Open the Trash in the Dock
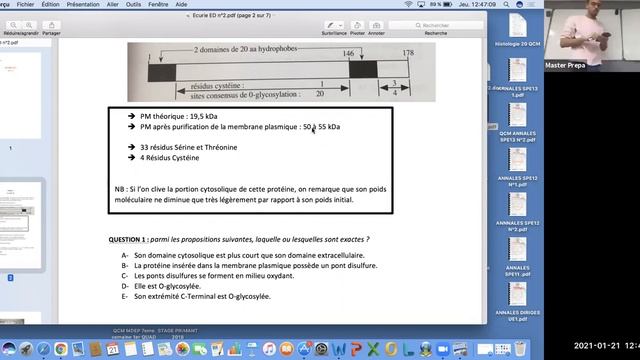640x360 pixels. pyautogui.click(x=520, y=349)
